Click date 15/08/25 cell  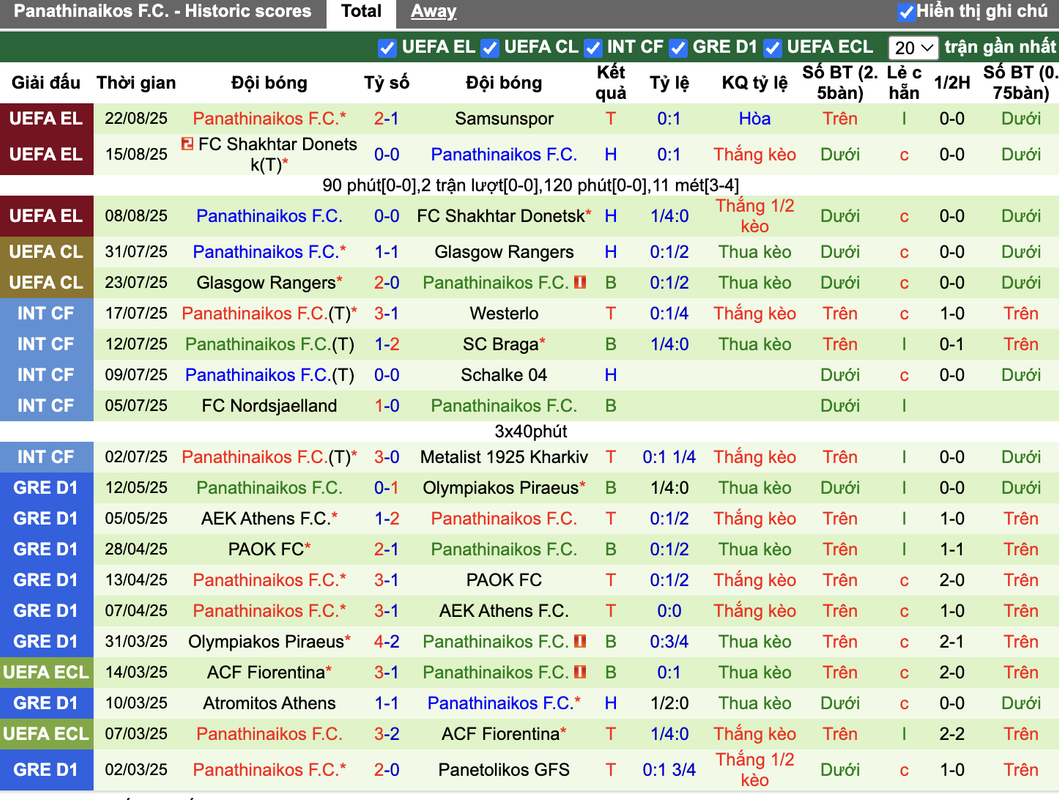tap(136, 154)
